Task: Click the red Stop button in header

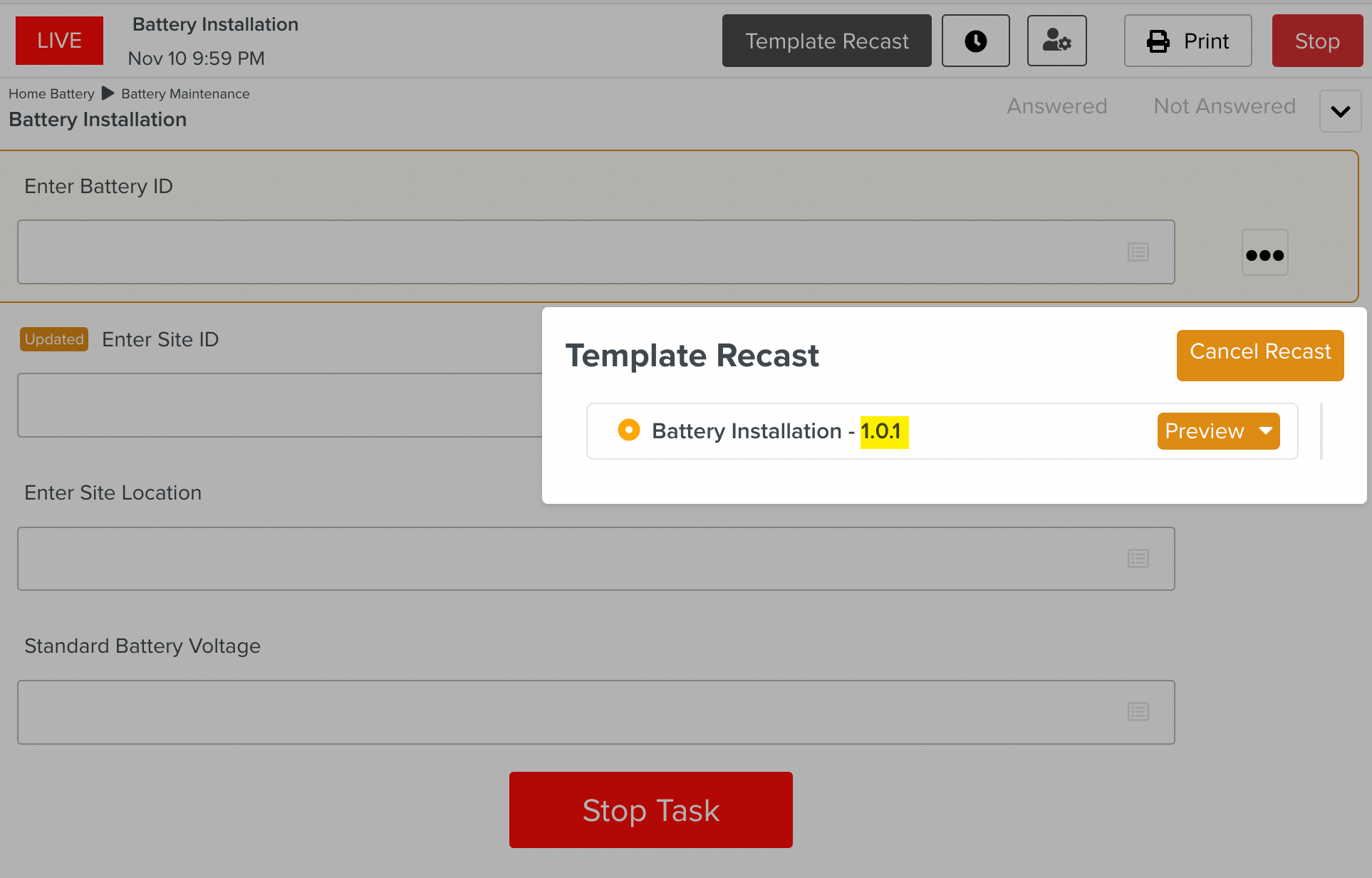Action: click(1316, 41)
